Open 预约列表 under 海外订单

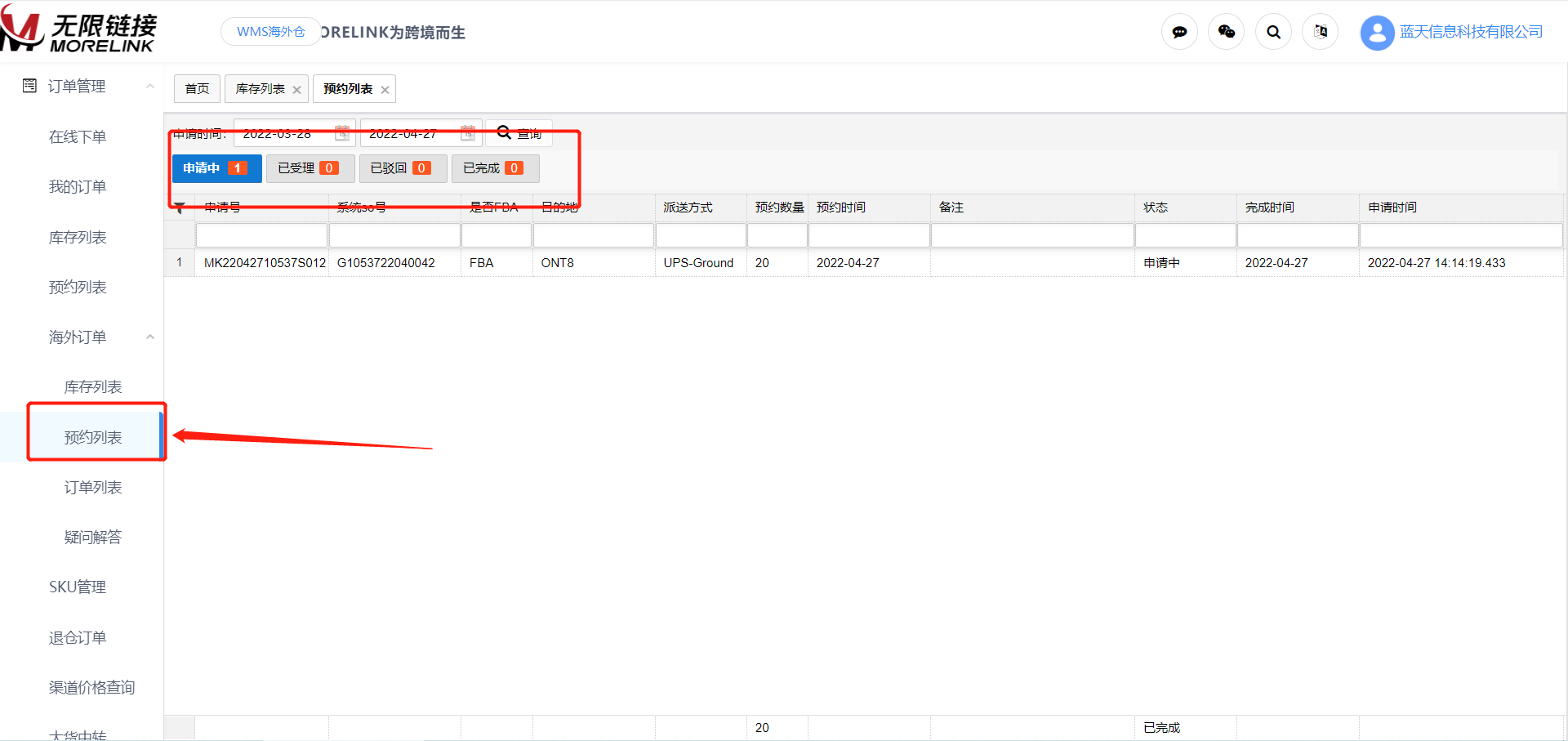(93, 437)
